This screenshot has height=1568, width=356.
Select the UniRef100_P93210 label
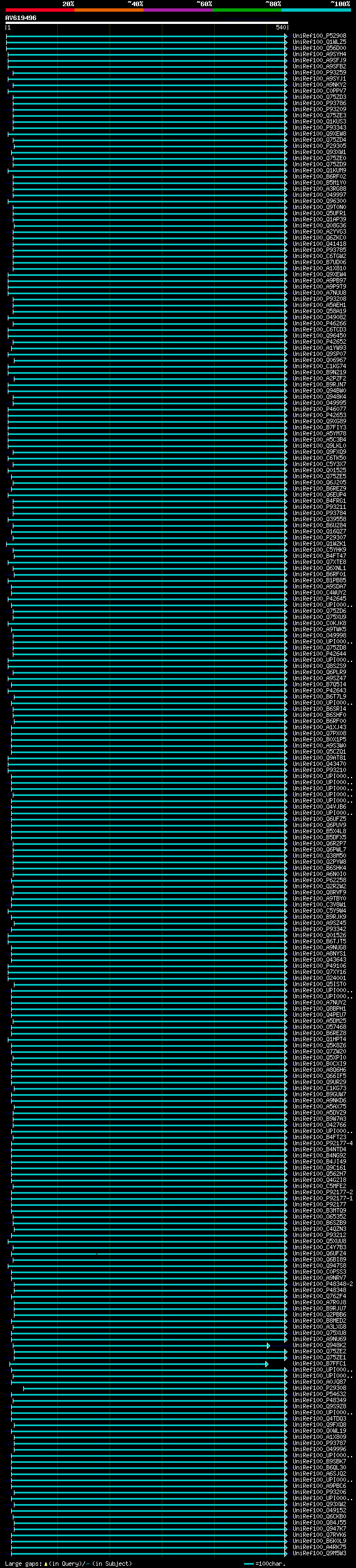click(319, 770)
